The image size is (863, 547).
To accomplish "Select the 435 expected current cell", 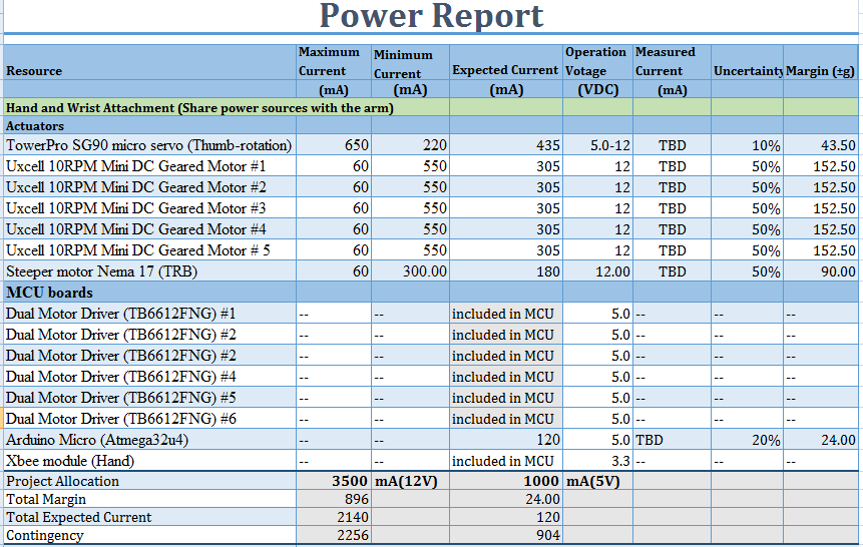I will [x=506, y=145].
